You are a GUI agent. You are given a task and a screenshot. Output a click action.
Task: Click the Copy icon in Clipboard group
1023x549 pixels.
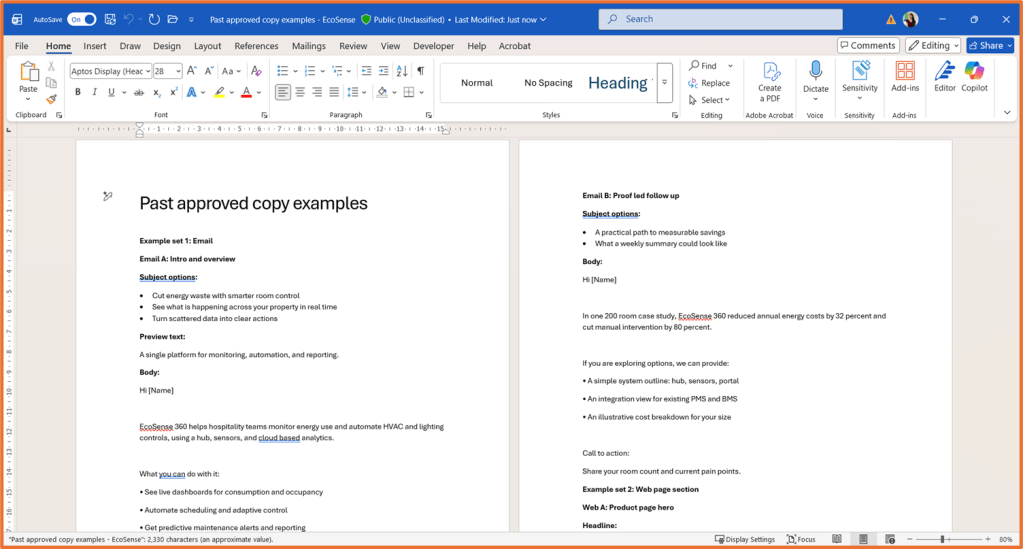click(51, 83)
